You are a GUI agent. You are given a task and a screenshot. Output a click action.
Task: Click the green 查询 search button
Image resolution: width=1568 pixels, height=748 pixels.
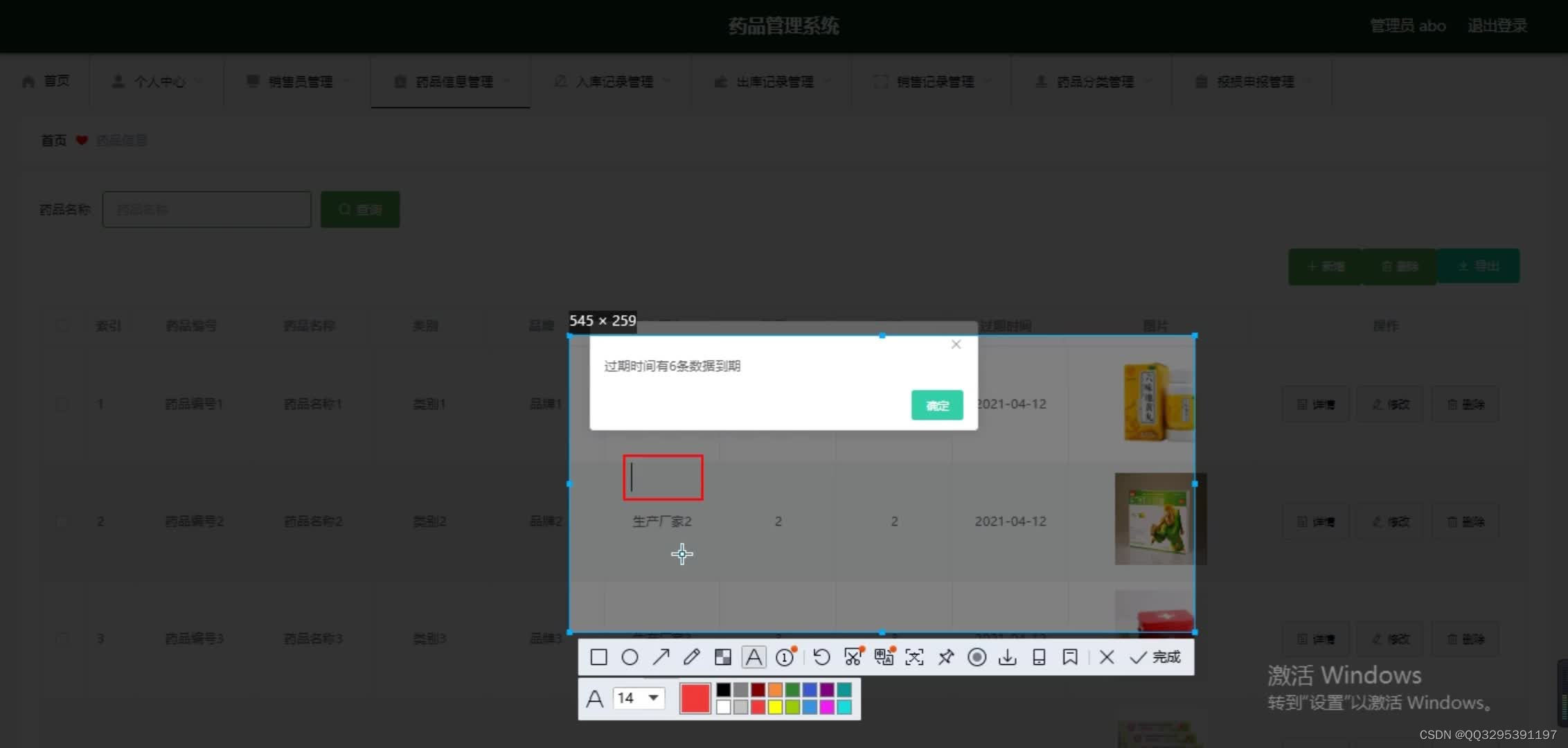[x=360, y=209]
